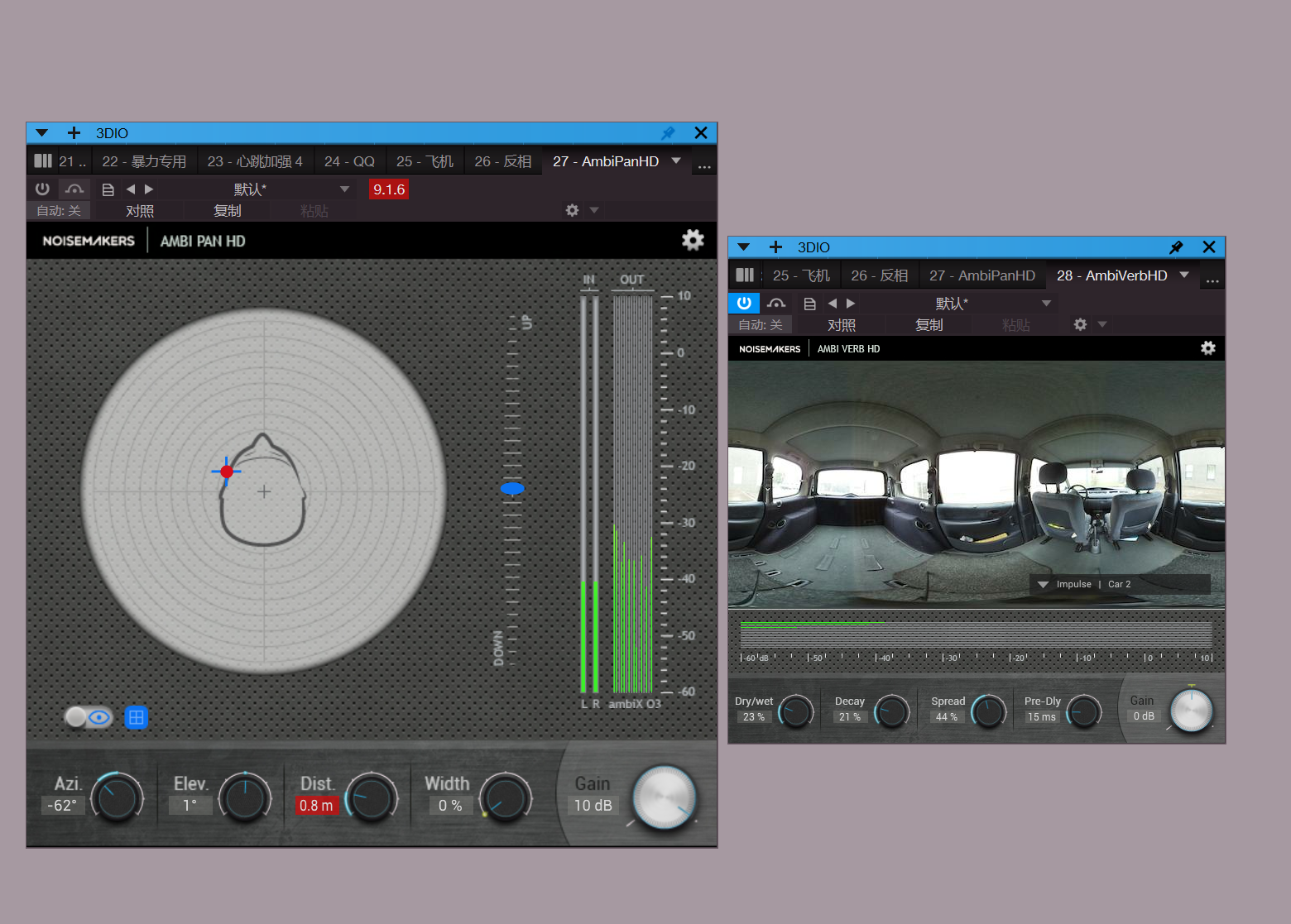Click the Dist. knob
1291x924 pixels.
372,797
